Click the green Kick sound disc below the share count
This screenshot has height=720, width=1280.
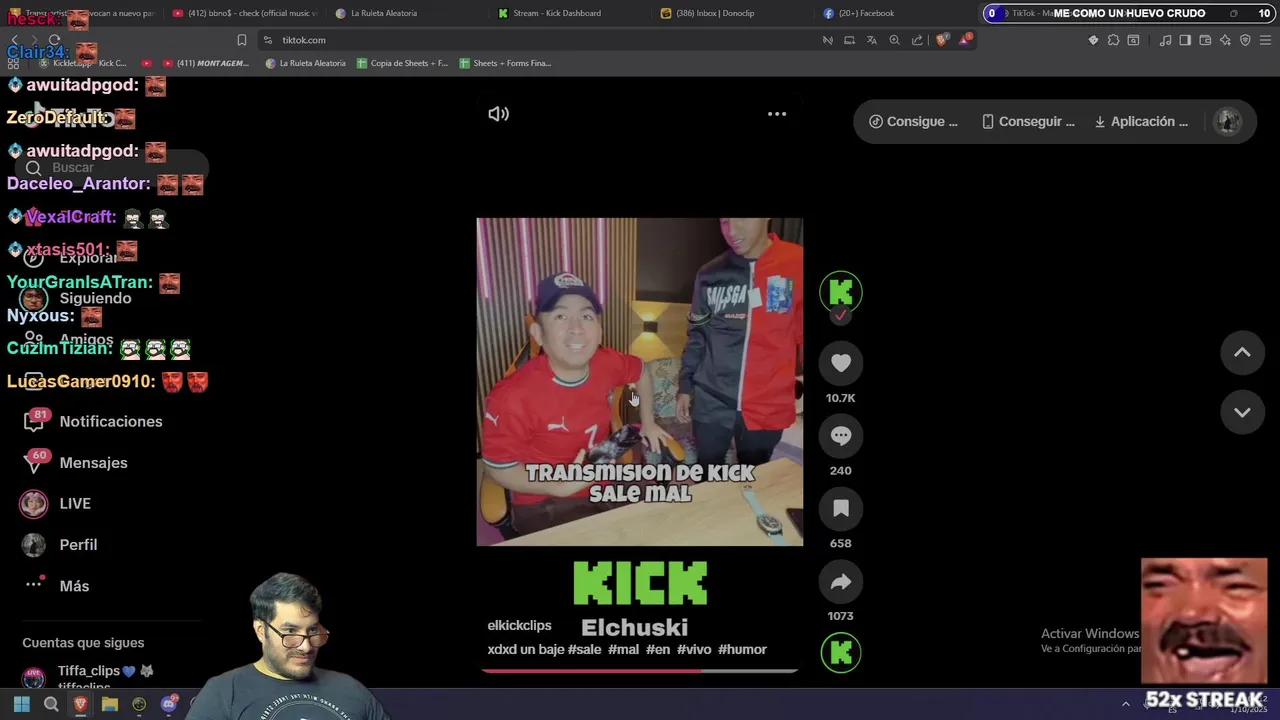tap(841, 652)
